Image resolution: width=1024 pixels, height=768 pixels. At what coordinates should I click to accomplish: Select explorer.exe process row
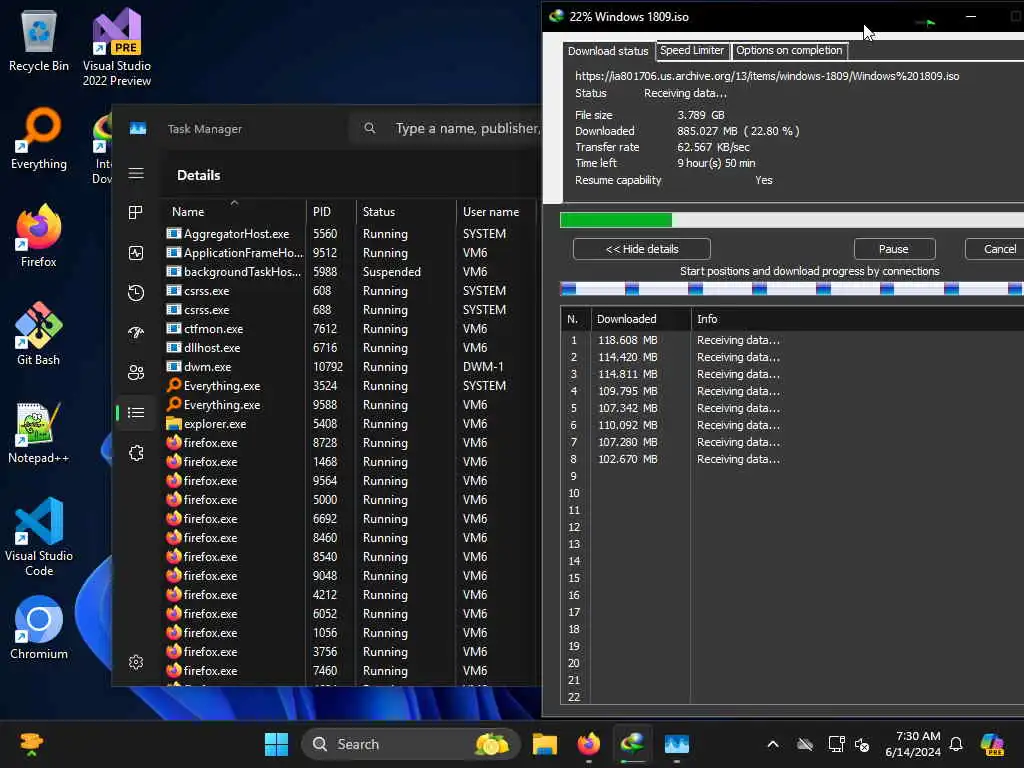[351, 424]
